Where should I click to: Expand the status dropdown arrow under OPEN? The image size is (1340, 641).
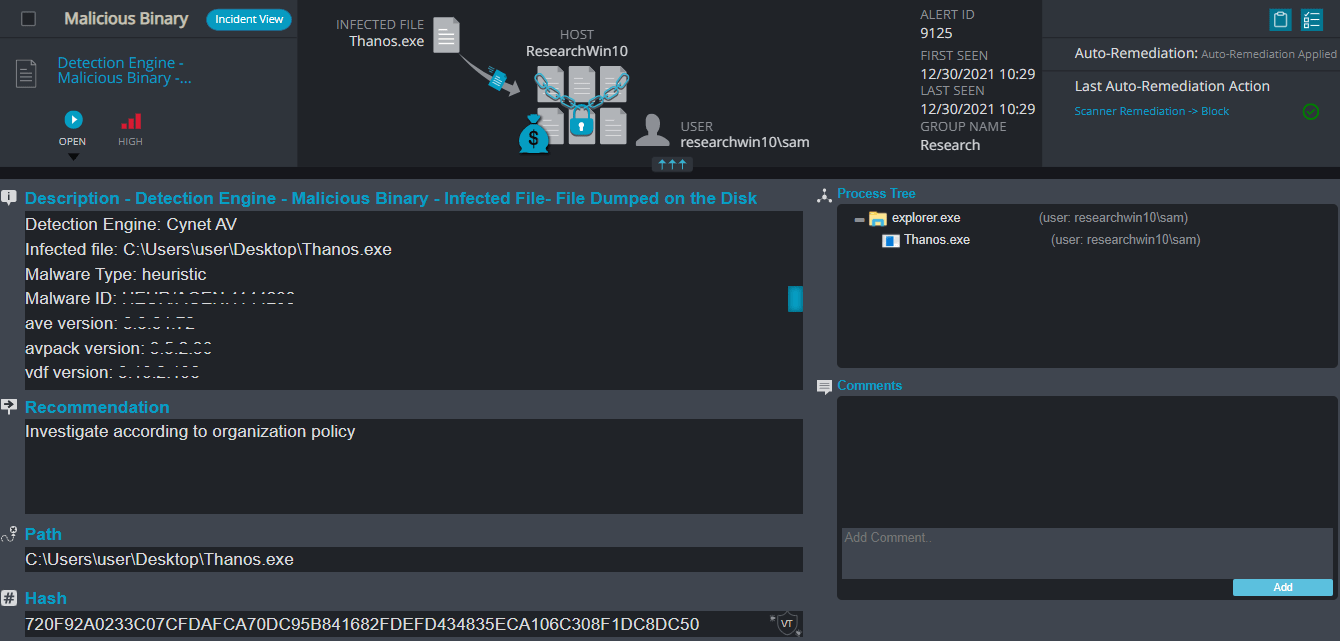pyautogui.click(x=73, y=156)
